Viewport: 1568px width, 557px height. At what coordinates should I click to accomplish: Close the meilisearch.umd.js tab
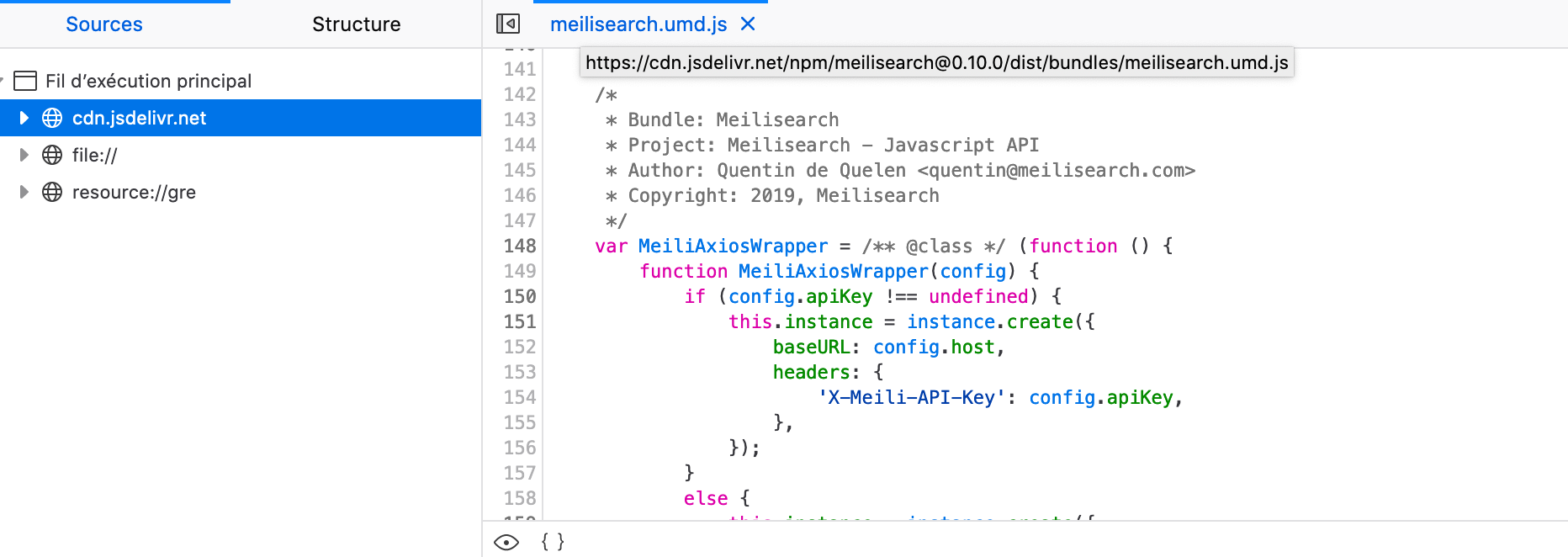point(748,24)
